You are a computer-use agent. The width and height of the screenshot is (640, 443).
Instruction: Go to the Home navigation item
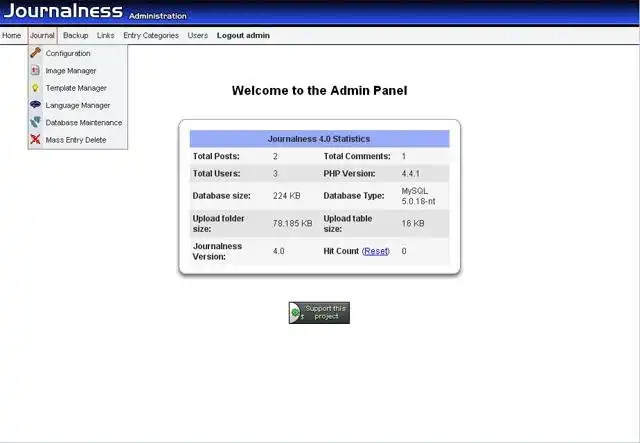(11, 36)
